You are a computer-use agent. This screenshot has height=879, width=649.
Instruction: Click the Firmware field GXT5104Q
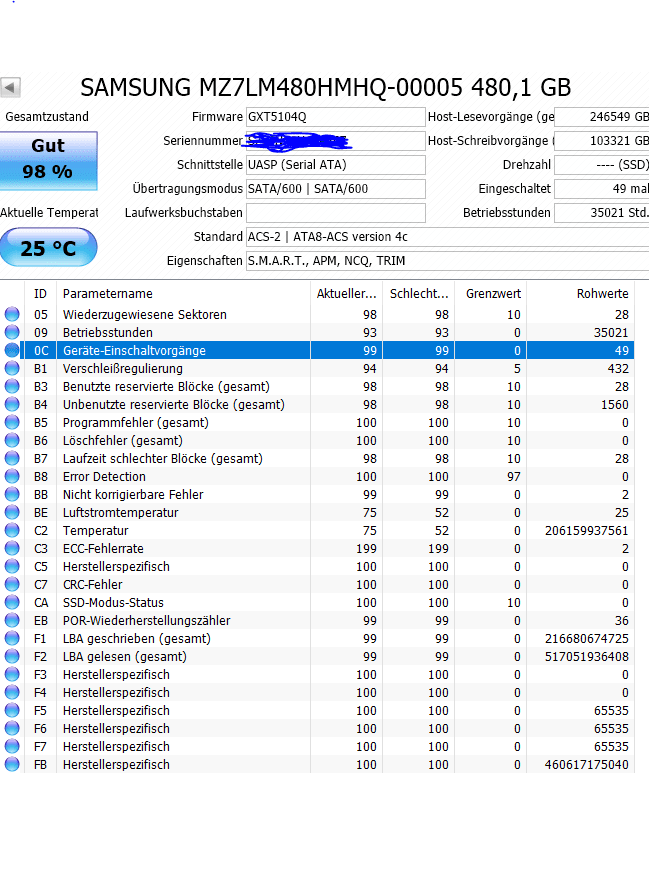tap(336, 117)
